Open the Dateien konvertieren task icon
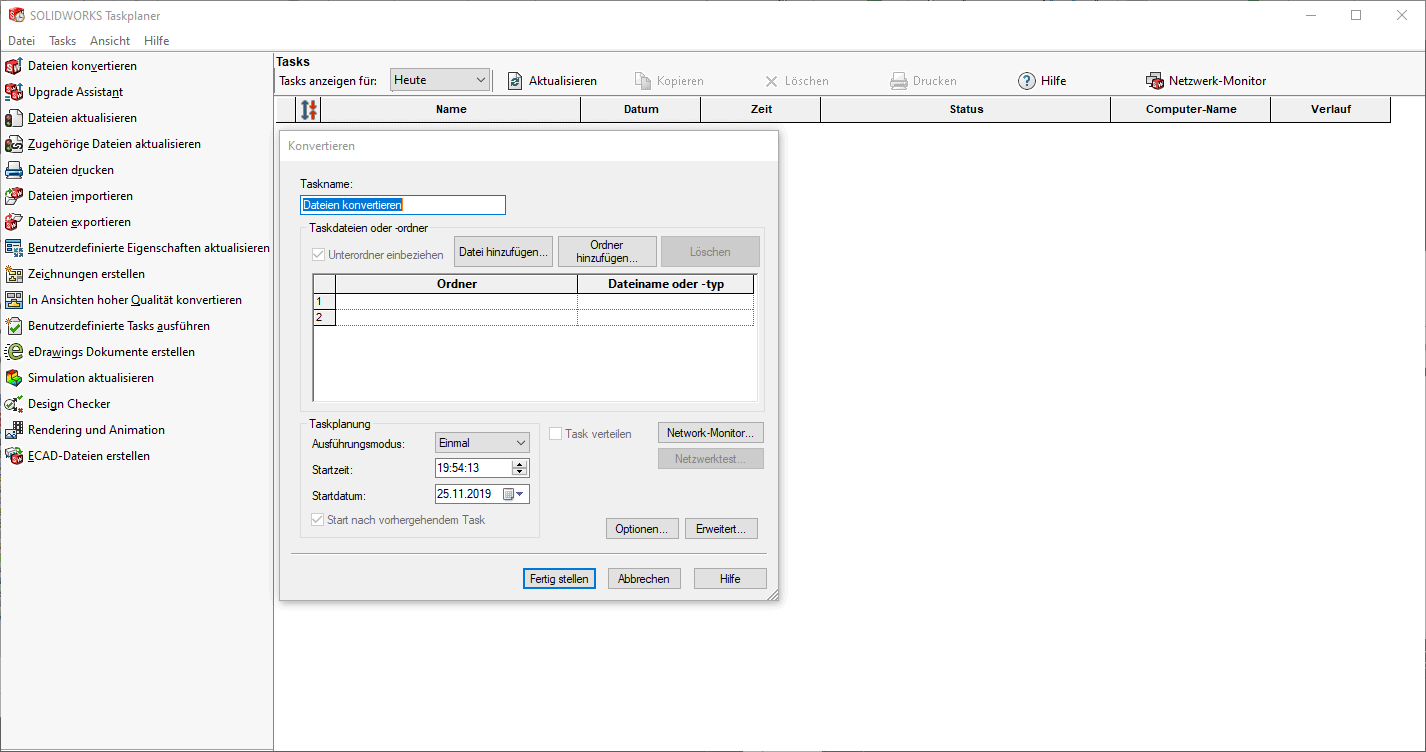Image resolution: width=1426 pixels, height=752 pixels. click(13, 66)
